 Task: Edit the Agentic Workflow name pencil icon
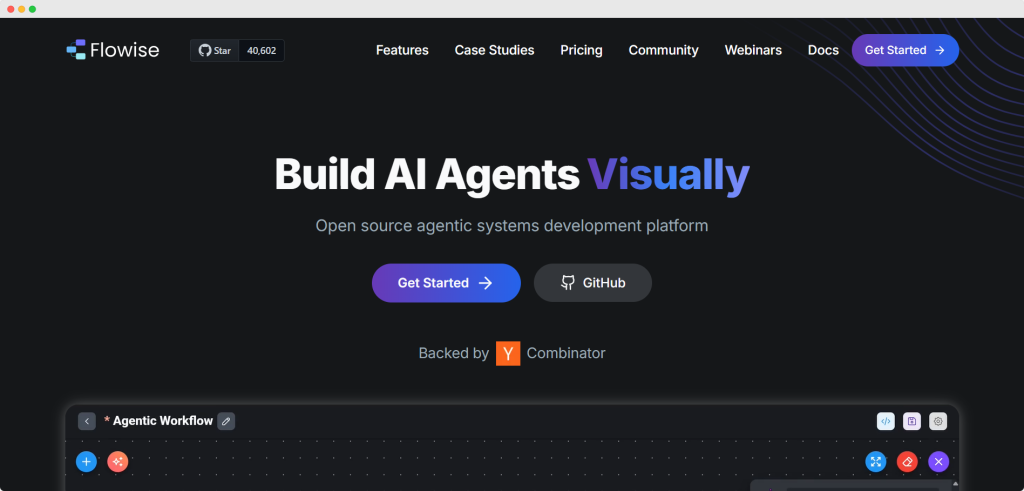click(x=226, y=421)
